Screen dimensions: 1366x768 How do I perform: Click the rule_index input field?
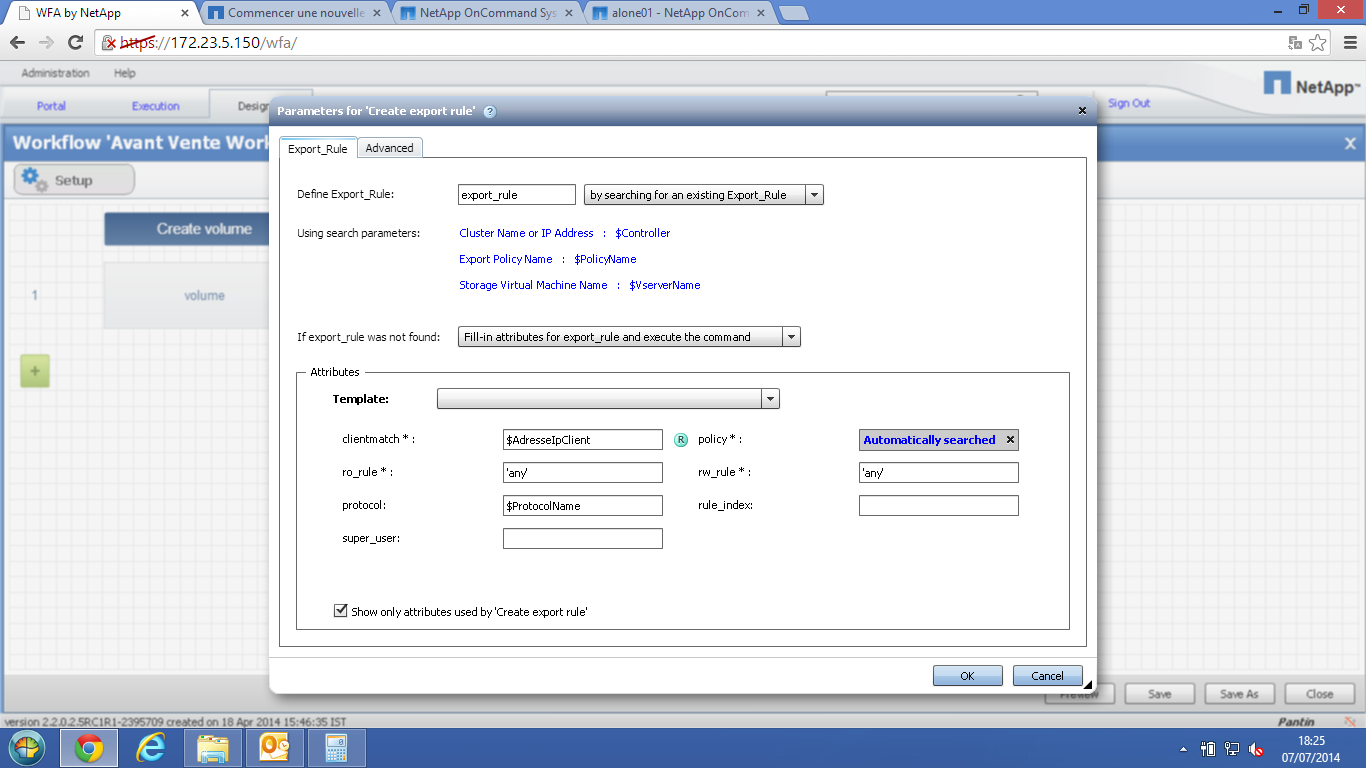click(939, 506)
